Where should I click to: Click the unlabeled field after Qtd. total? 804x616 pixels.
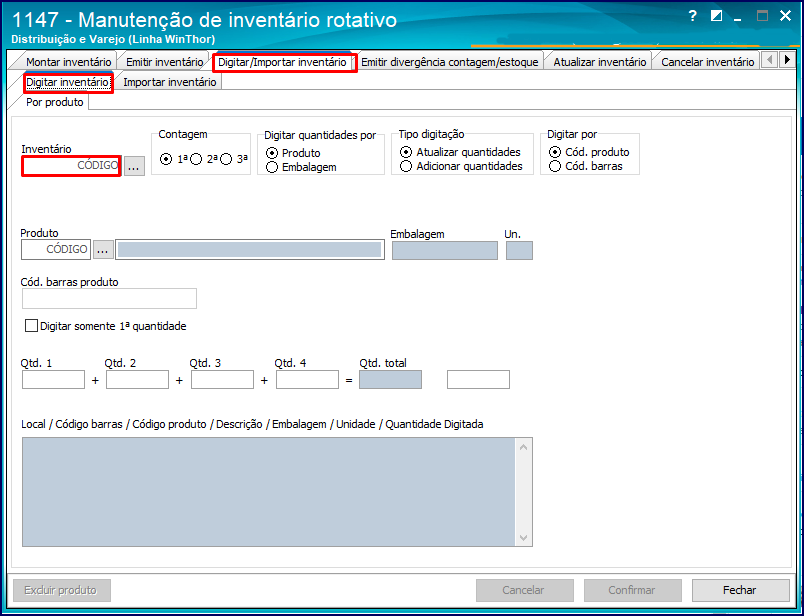click(x=478, y=380)
